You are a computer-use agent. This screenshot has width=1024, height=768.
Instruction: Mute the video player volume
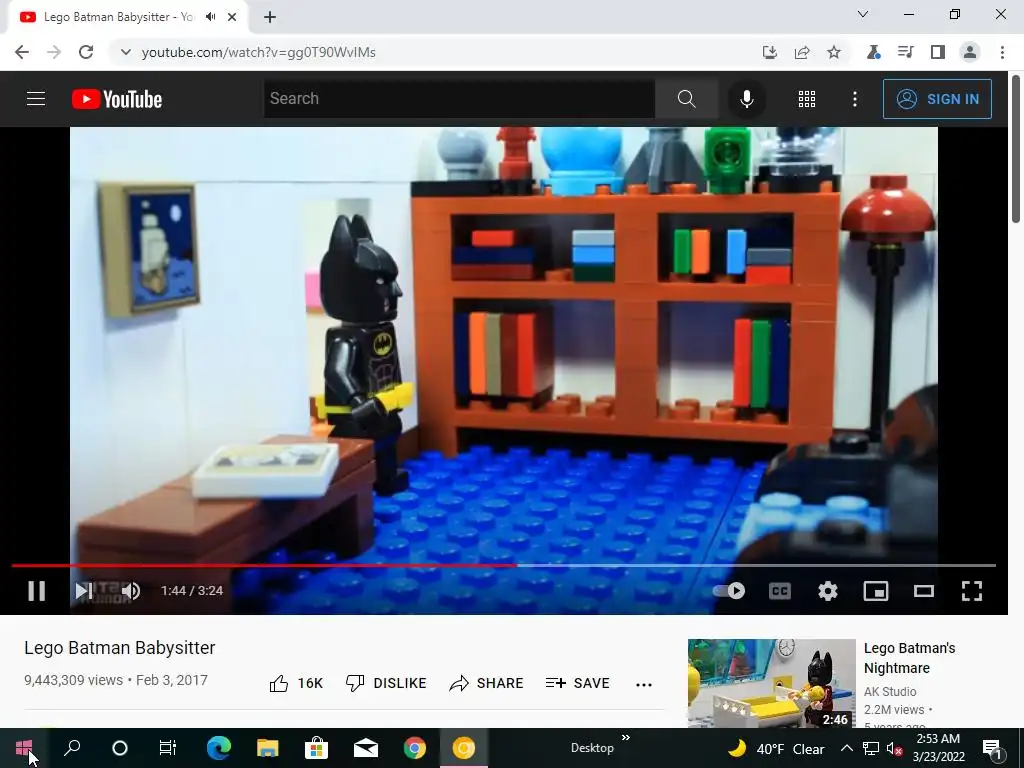131,591
